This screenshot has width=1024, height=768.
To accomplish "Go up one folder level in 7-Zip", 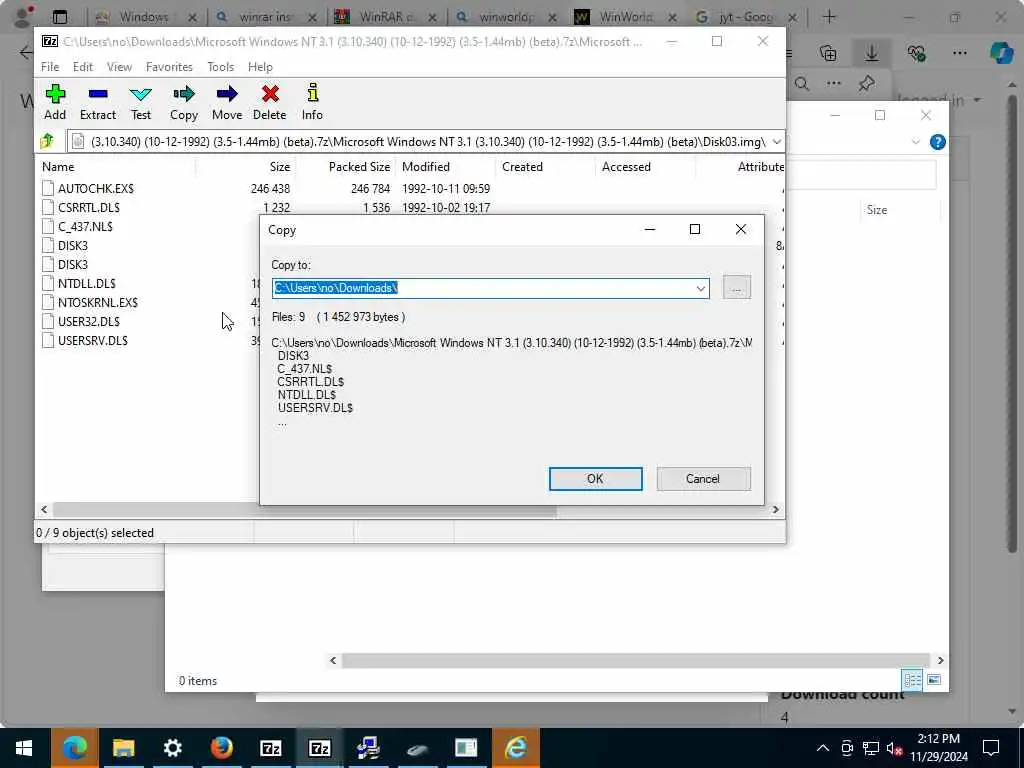I will point(47,141).
